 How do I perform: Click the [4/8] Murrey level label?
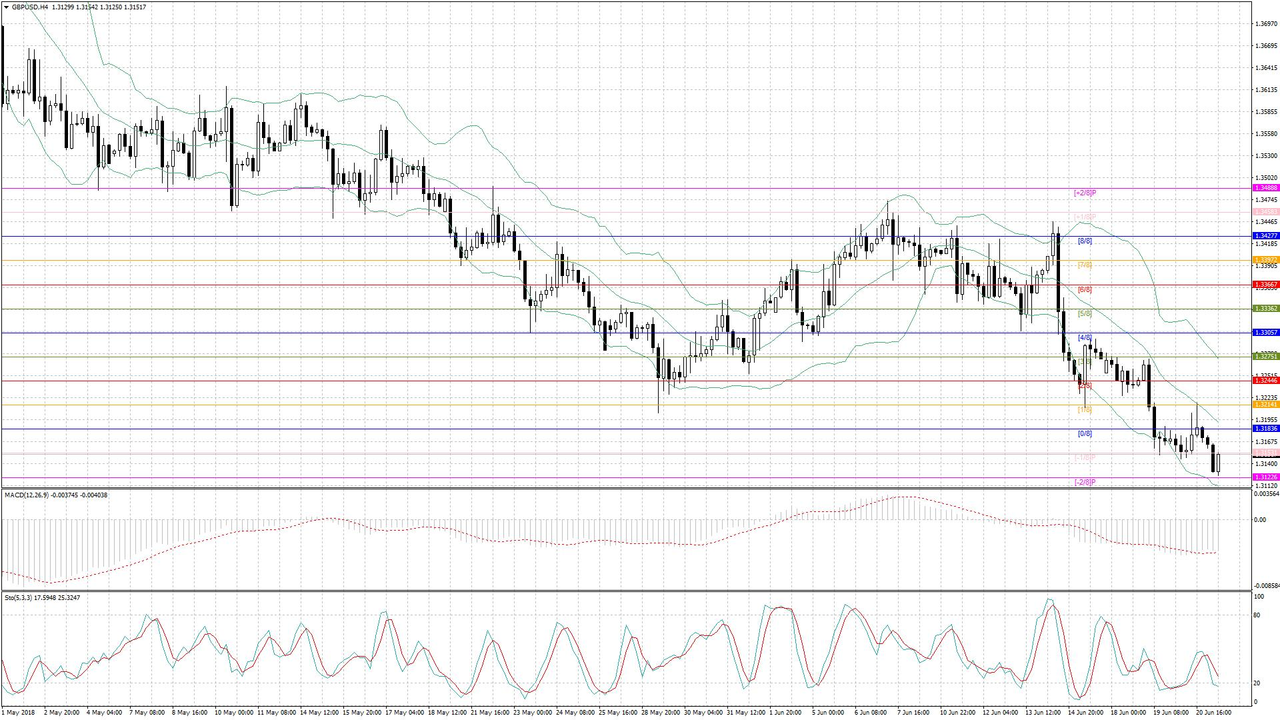(x=1084, y=337)
